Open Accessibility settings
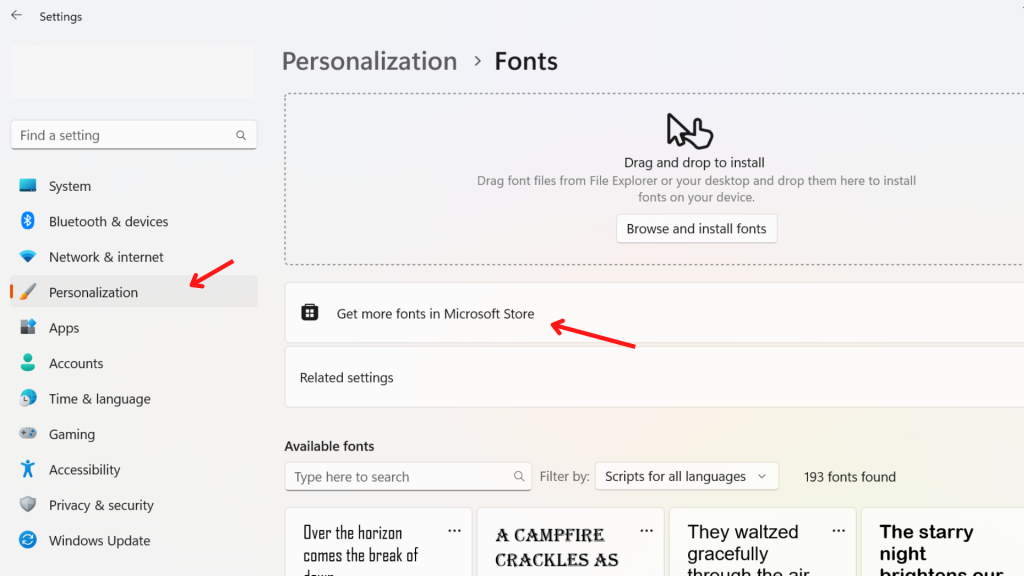 (x=134, y=468)
